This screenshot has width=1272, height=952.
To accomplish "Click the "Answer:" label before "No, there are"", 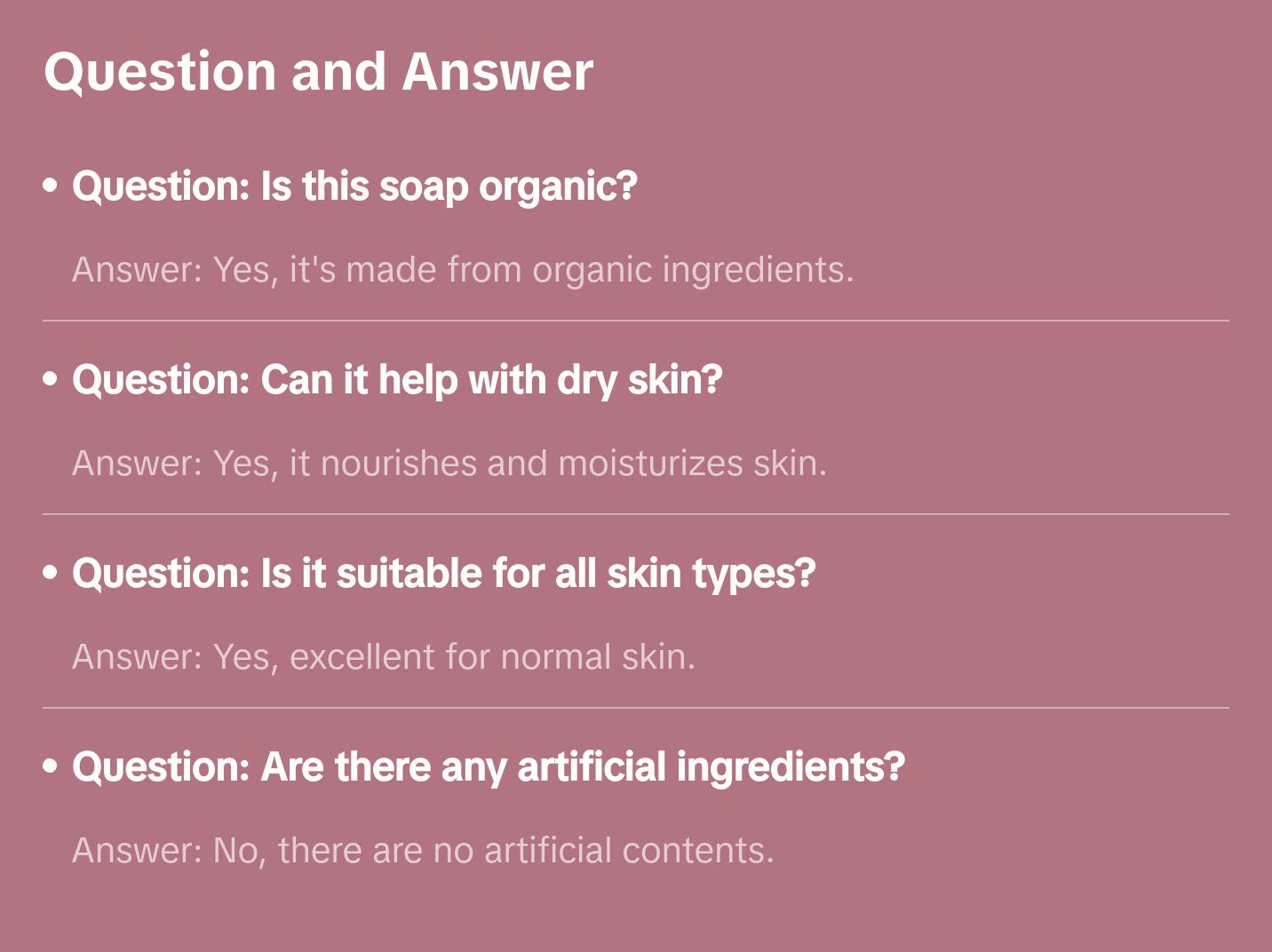I will (x=138, y=851).
